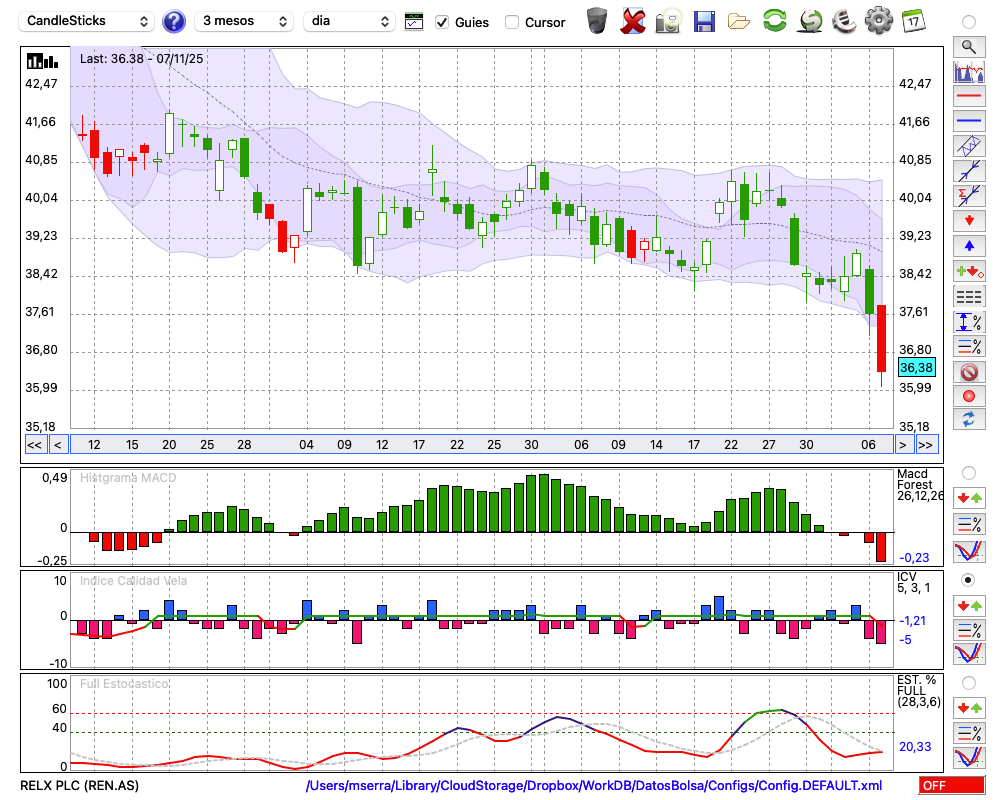Viewport: 1000px width, 800px height.
Task: Click the green dollar refresh icon
Action: (811, 21)
